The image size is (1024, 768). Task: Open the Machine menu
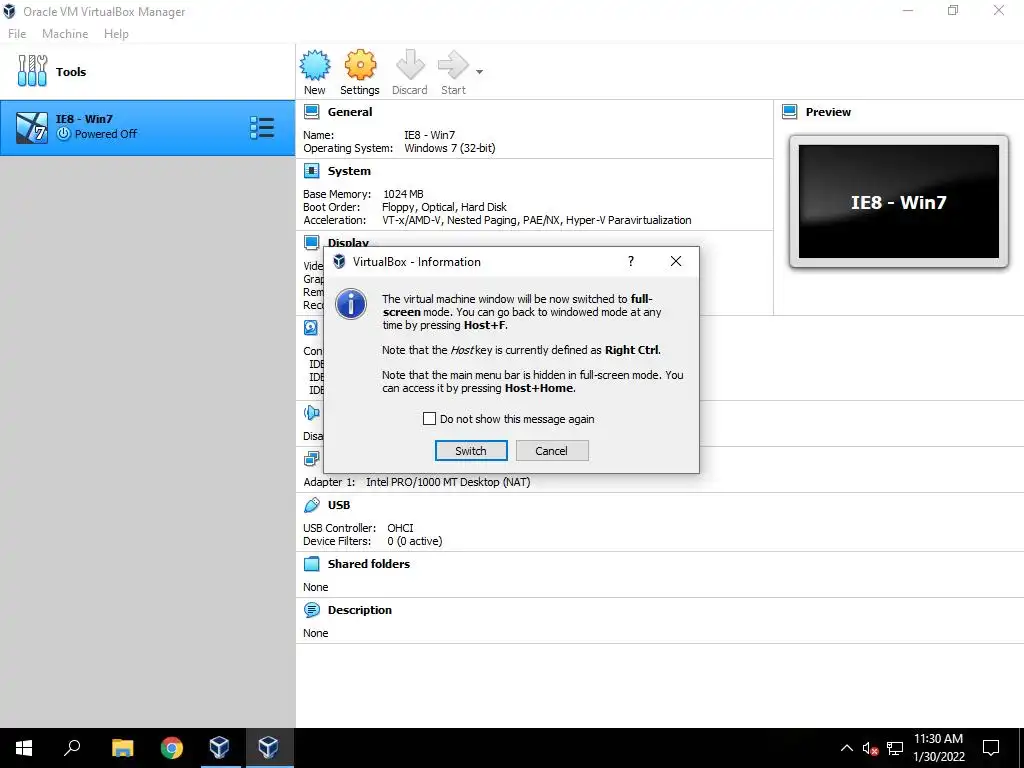point(65,34)
